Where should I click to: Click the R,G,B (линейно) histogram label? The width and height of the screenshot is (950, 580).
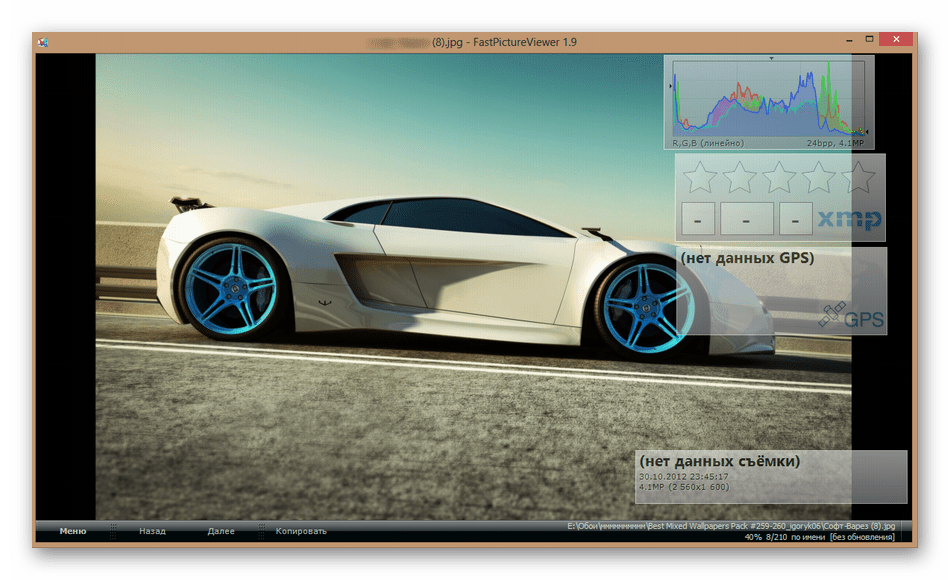coord(708,144)
